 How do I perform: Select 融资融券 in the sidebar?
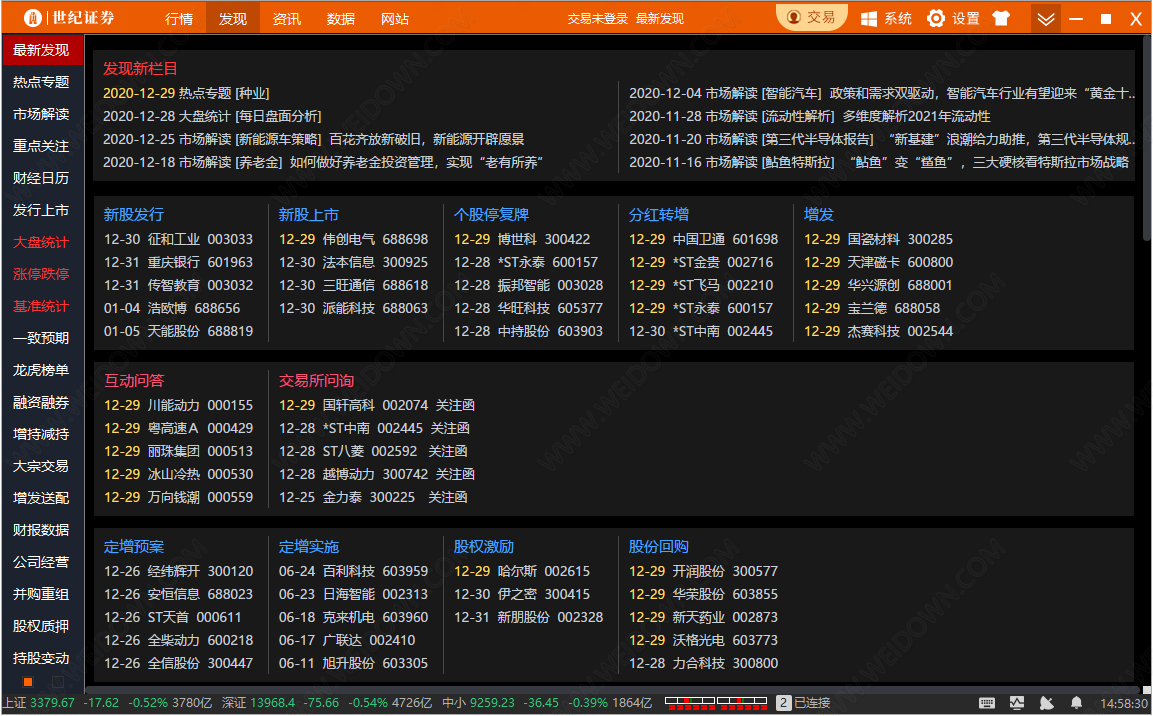pyautogui.click(x=41, y=402)
